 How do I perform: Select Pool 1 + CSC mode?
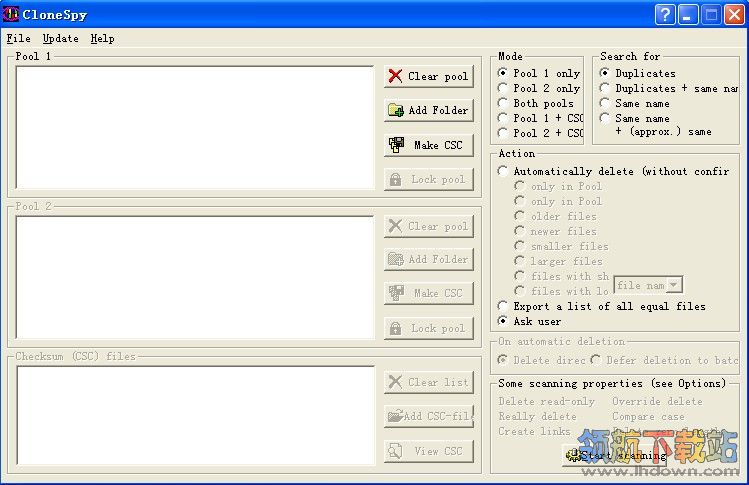(x=503, y=118)
